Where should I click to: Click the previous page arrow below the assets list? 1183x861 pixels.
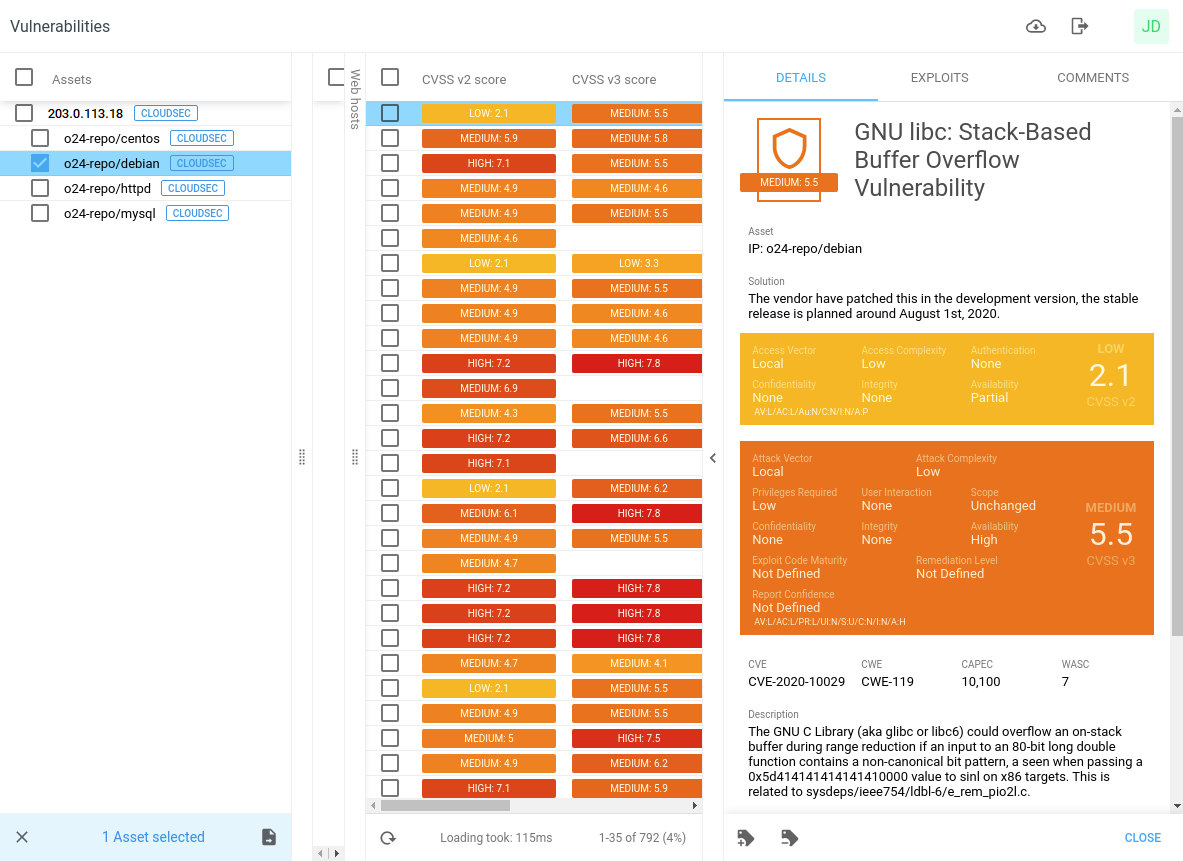(x=322, y=855)
